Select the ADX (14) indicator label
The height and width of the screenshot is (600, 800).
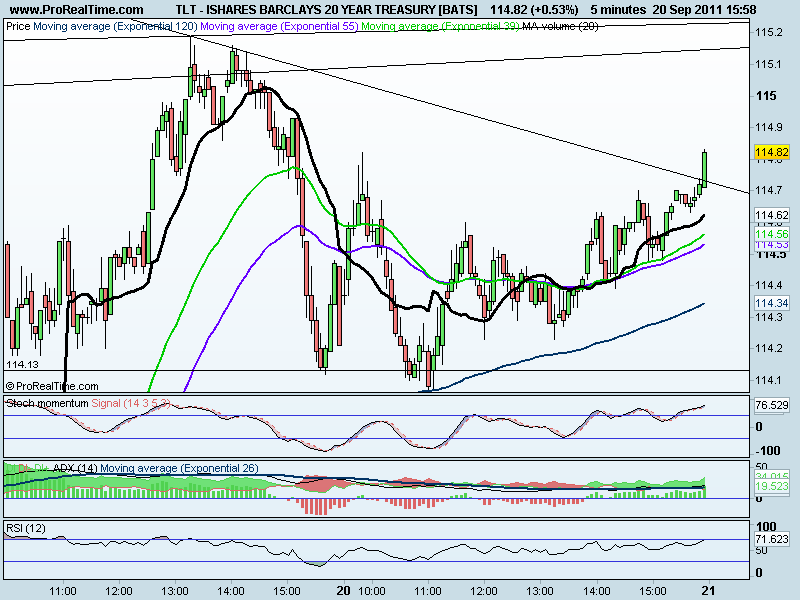(x=75, y=468)
